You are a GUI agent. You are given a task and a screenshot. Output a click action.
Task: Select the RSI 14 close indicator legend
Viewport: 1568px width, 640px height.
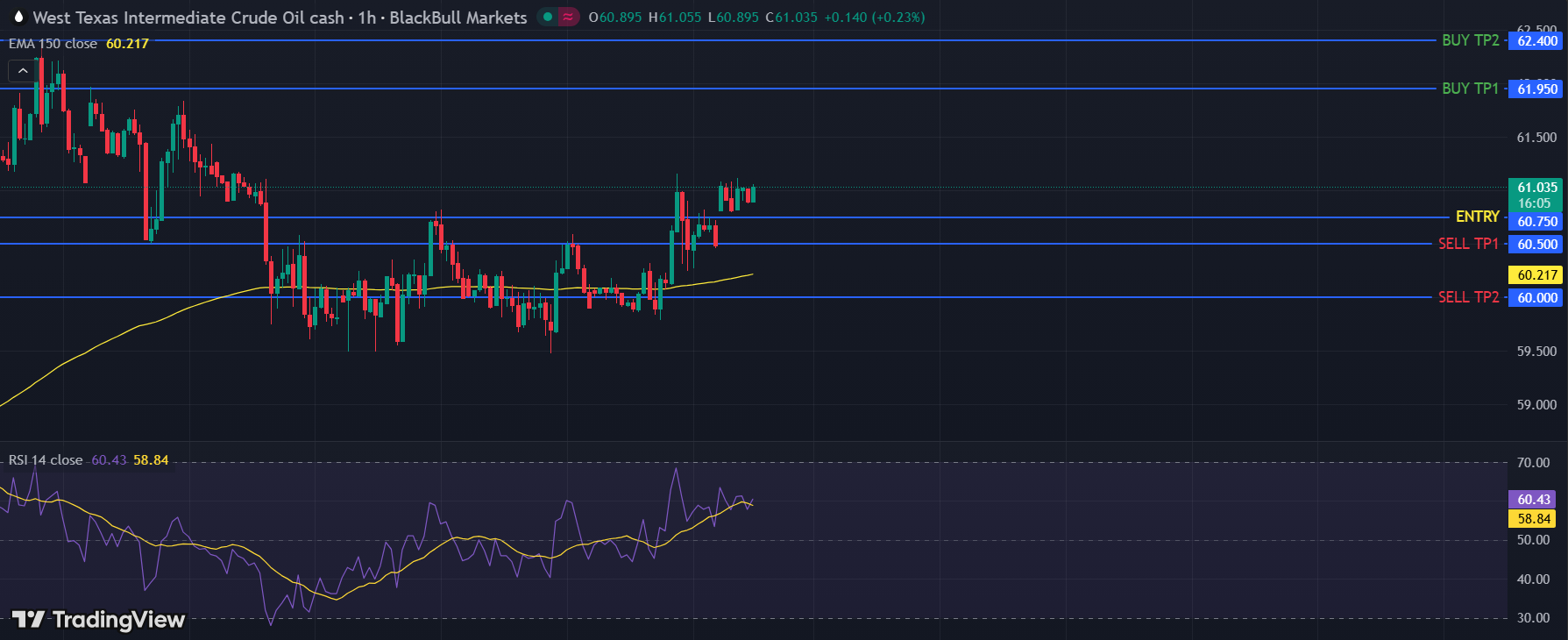point(46,460)
